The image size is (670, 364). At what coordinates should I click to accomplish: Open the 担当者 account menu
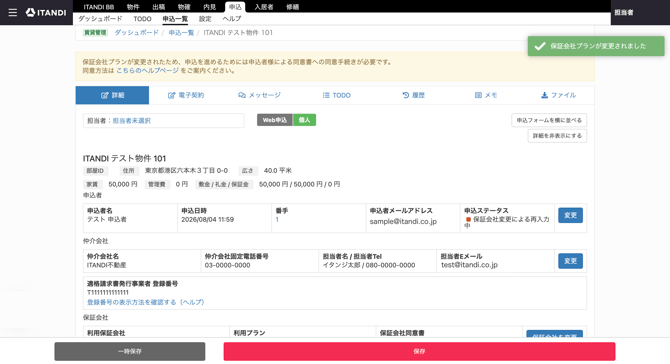point(624,12)
